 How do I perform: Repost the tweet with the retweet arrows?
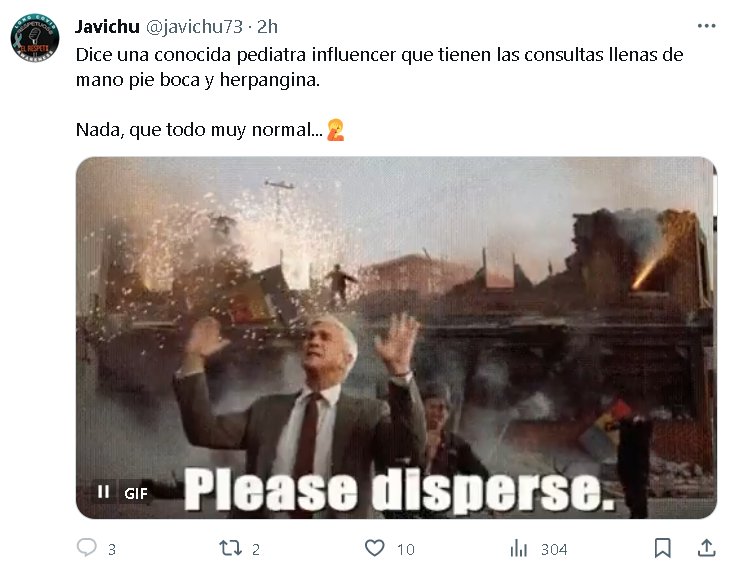(x=230, y=548)
